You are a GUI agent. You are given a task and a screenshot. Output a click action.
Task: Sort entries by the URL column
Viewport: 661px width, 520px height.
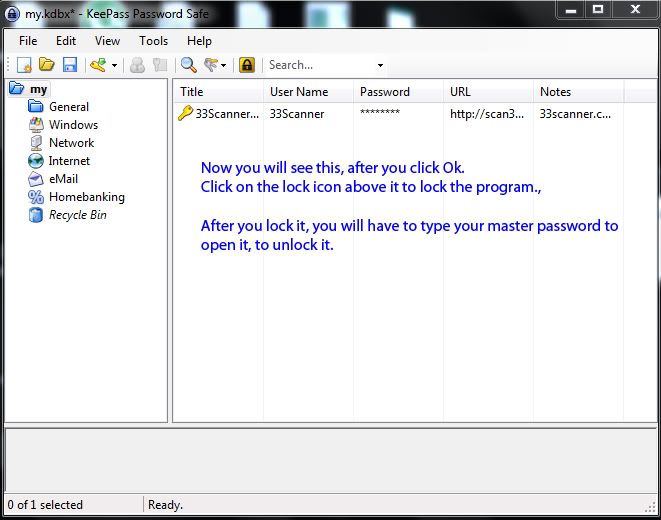point(489,92)
